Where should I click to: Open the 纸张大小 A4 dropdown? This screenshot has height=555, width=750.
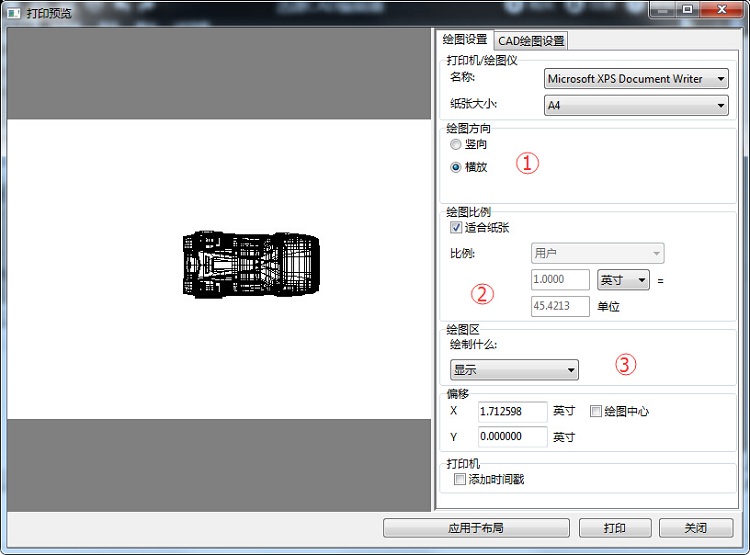(x=636, y=105)
